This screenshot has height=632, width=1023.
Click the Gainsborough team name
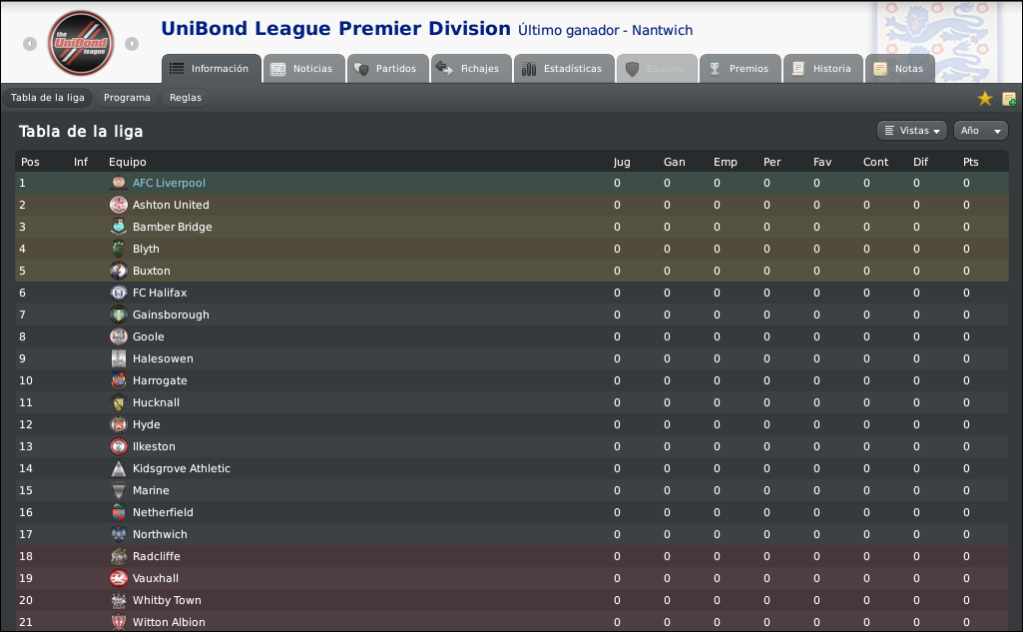coord(171,315)
